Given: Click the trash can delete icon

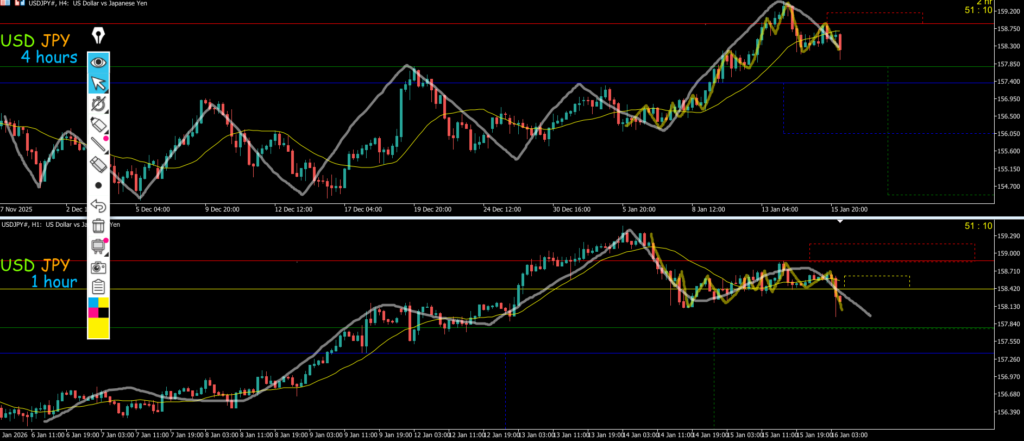Looking at the screenshot, I should (98, 226).
